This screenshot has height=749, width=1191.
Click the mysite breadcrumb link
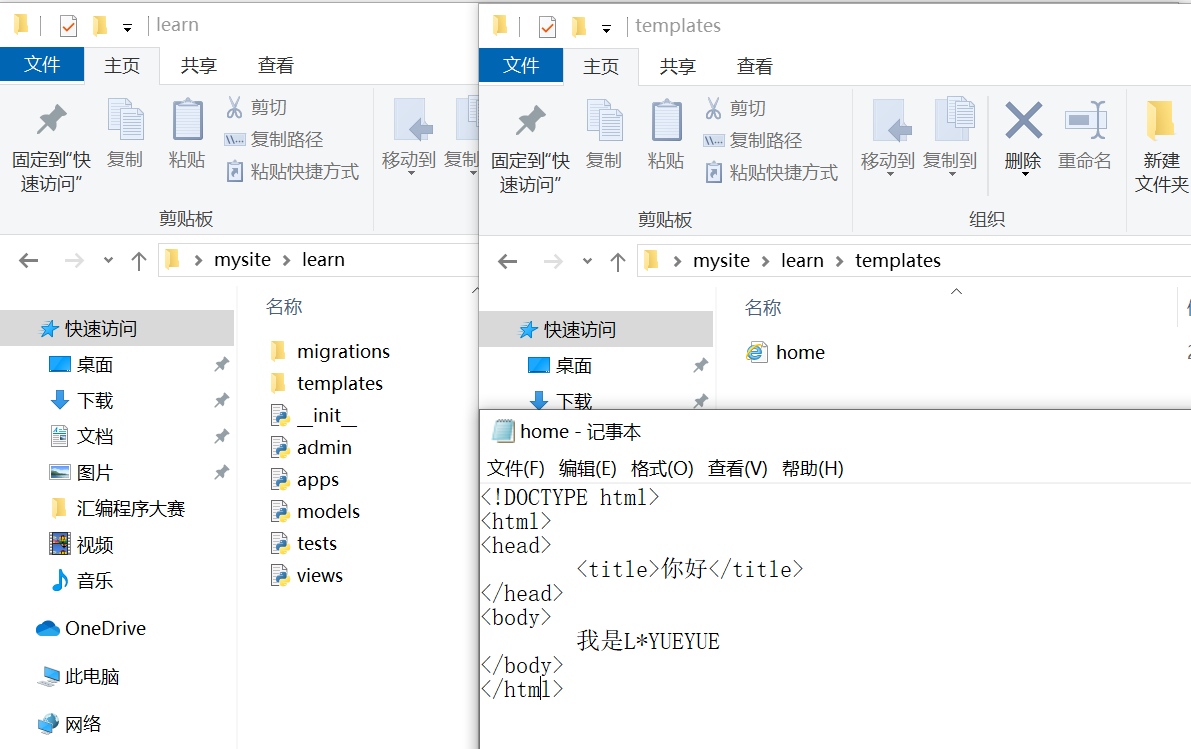(721, 260)
